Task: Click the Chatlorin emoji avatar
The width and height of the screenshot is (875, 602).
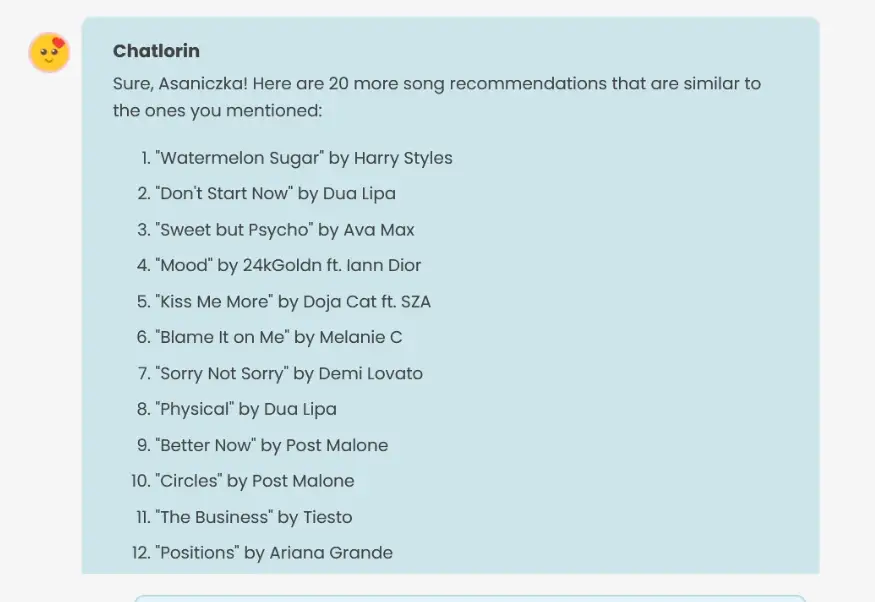Action: (49, 52)
